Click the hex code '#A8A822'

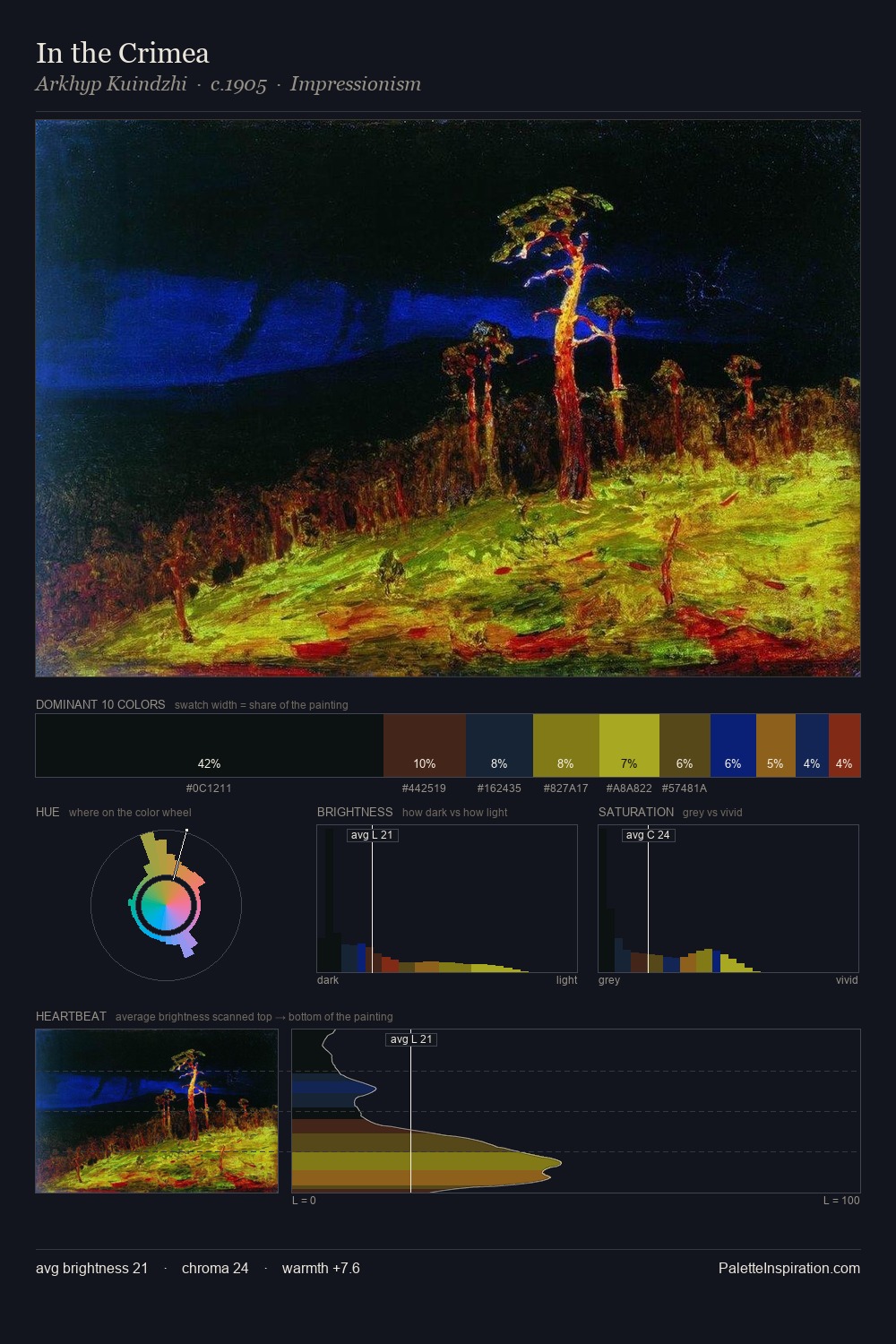[x=629, y=788]
